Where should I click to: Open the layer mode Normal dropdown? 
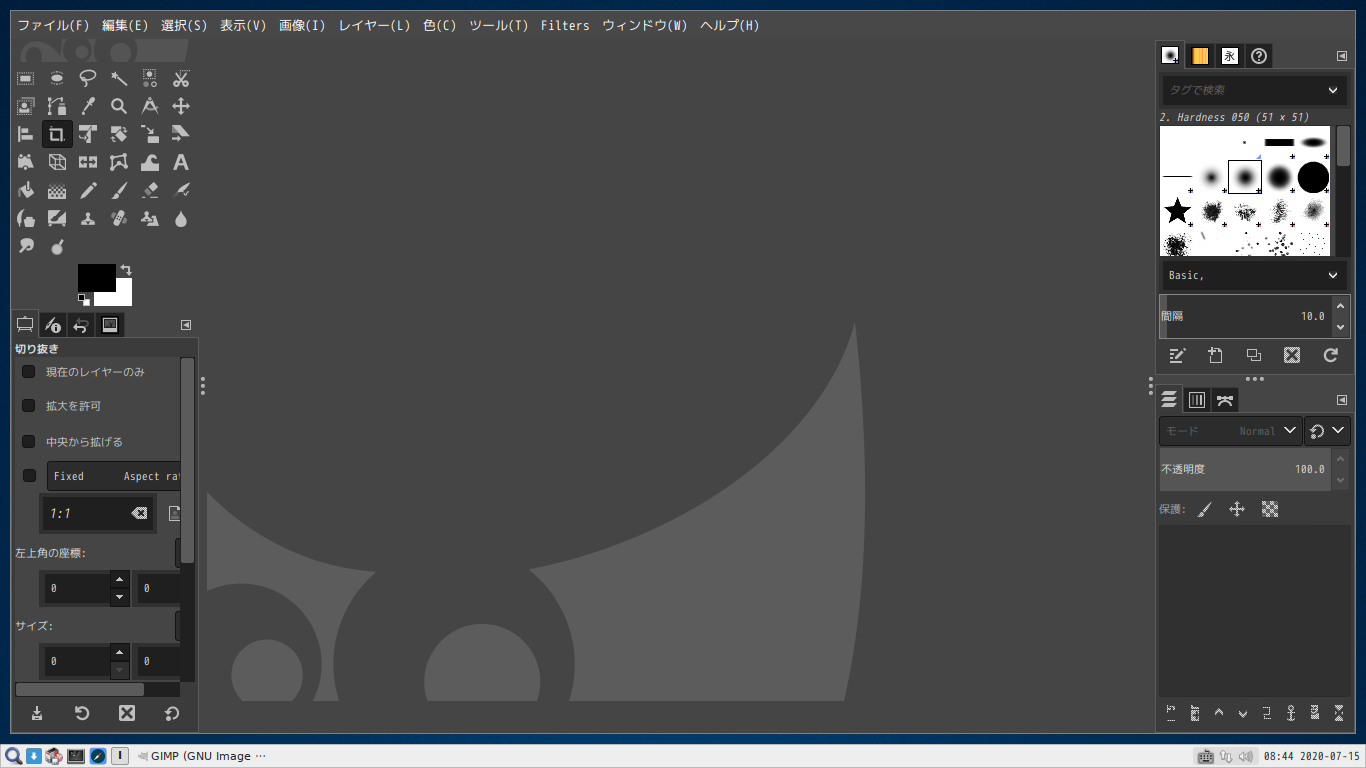[x=1231, y=431]
